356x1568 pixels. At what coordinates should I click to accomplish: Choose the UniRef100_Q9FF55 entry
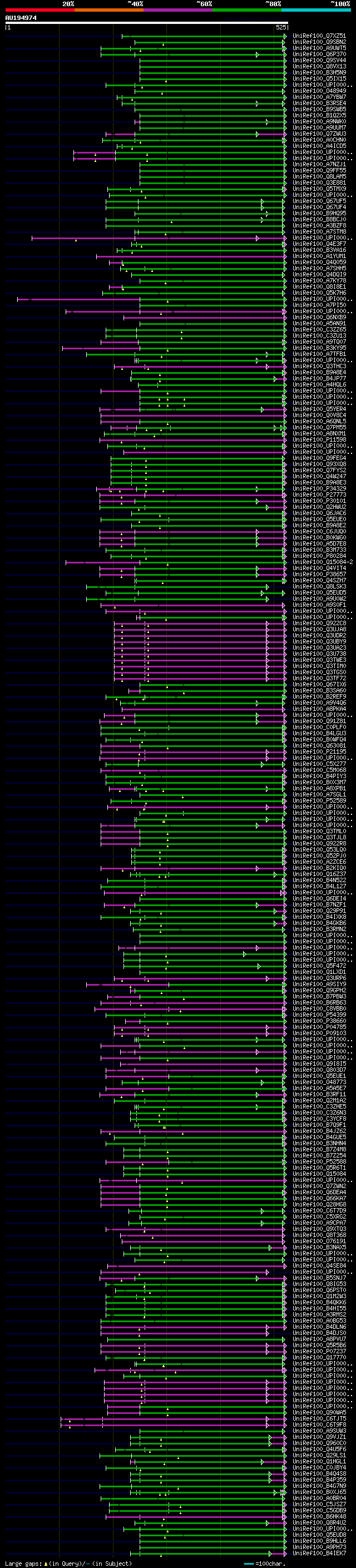click(x=319, y=171)
